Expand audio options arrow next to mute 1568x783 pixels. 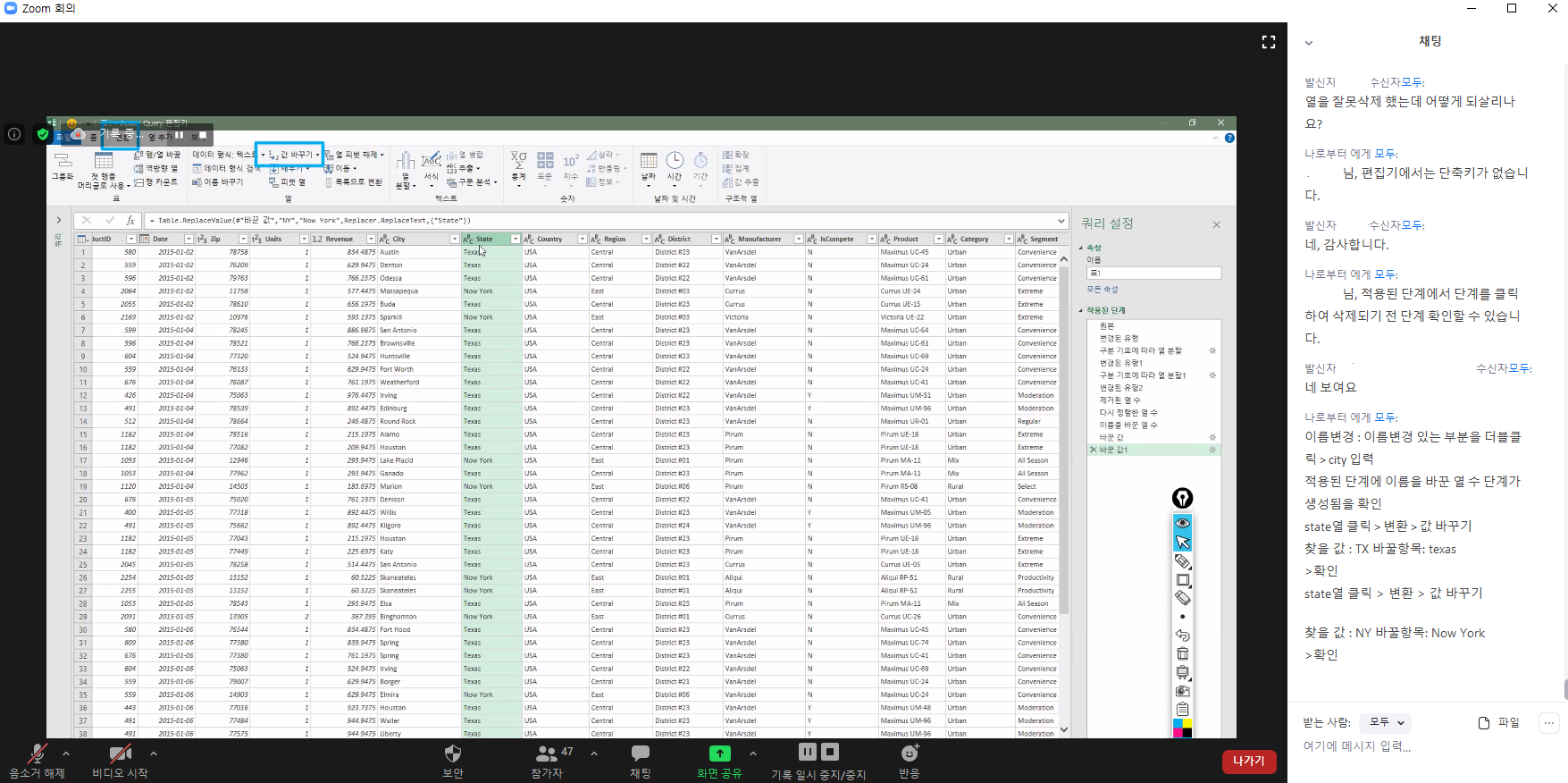tap(66, 754)
